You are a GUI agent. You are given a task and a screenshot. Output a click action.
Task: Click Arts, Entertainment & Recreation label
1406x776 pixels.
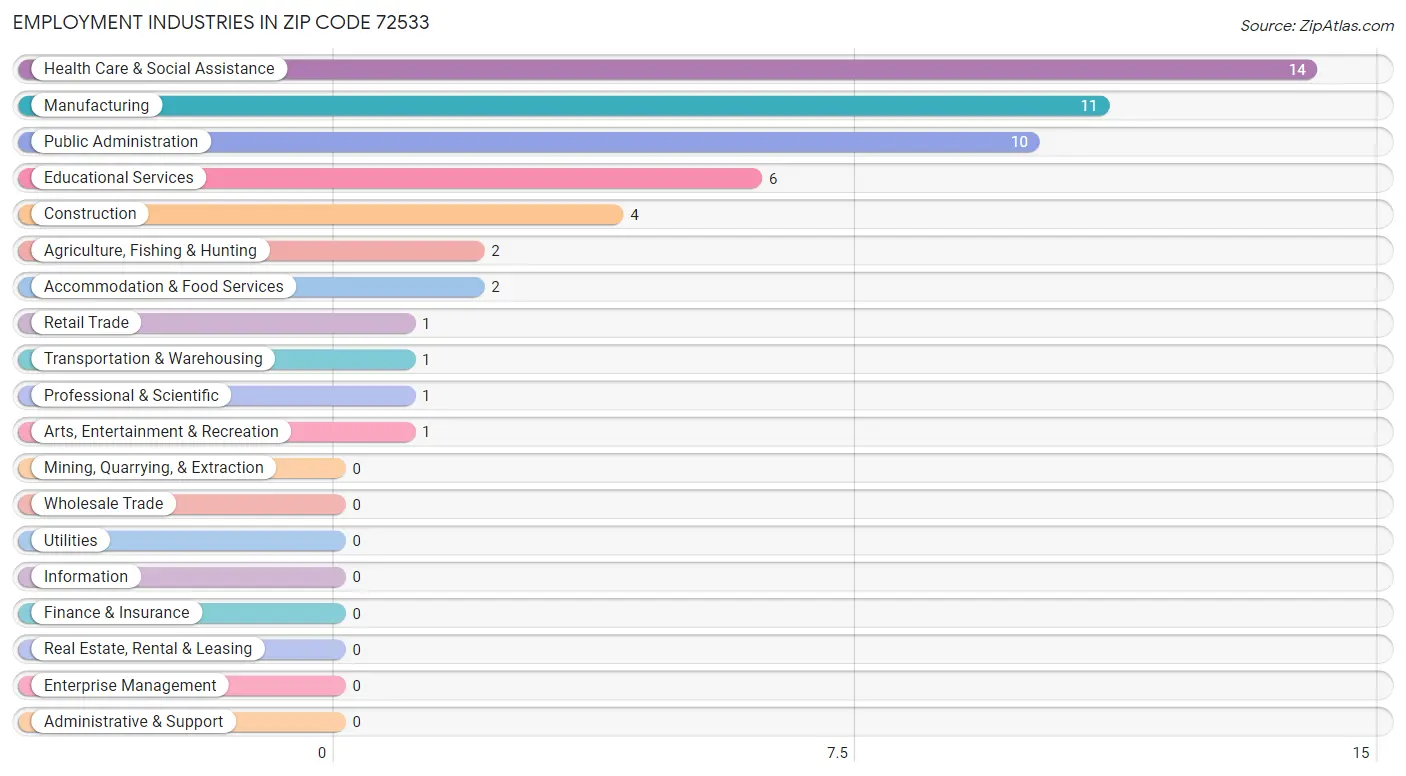click(161, 432)
